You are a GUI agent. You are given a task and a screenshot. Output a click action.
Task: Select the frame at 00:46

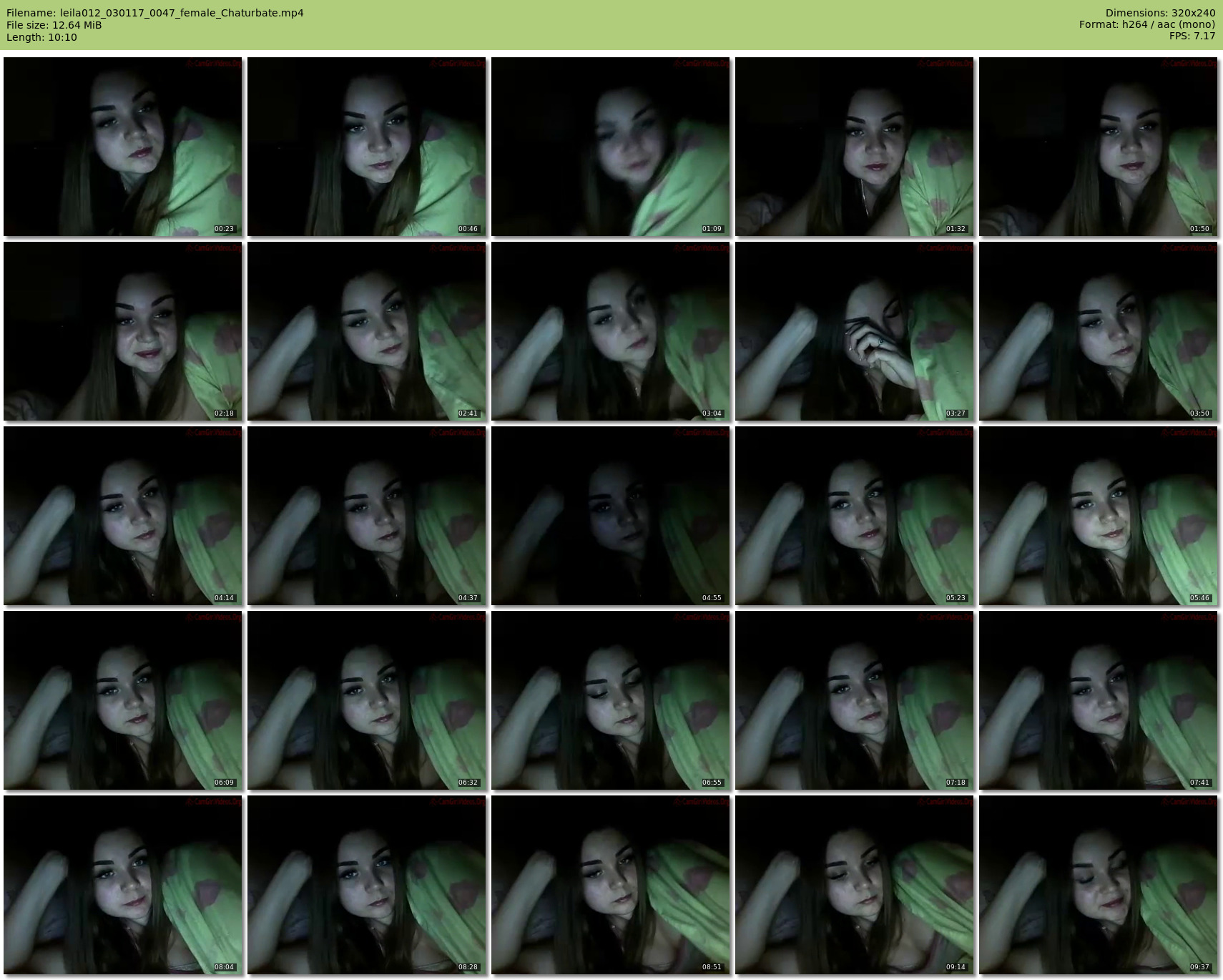point(367,147)
